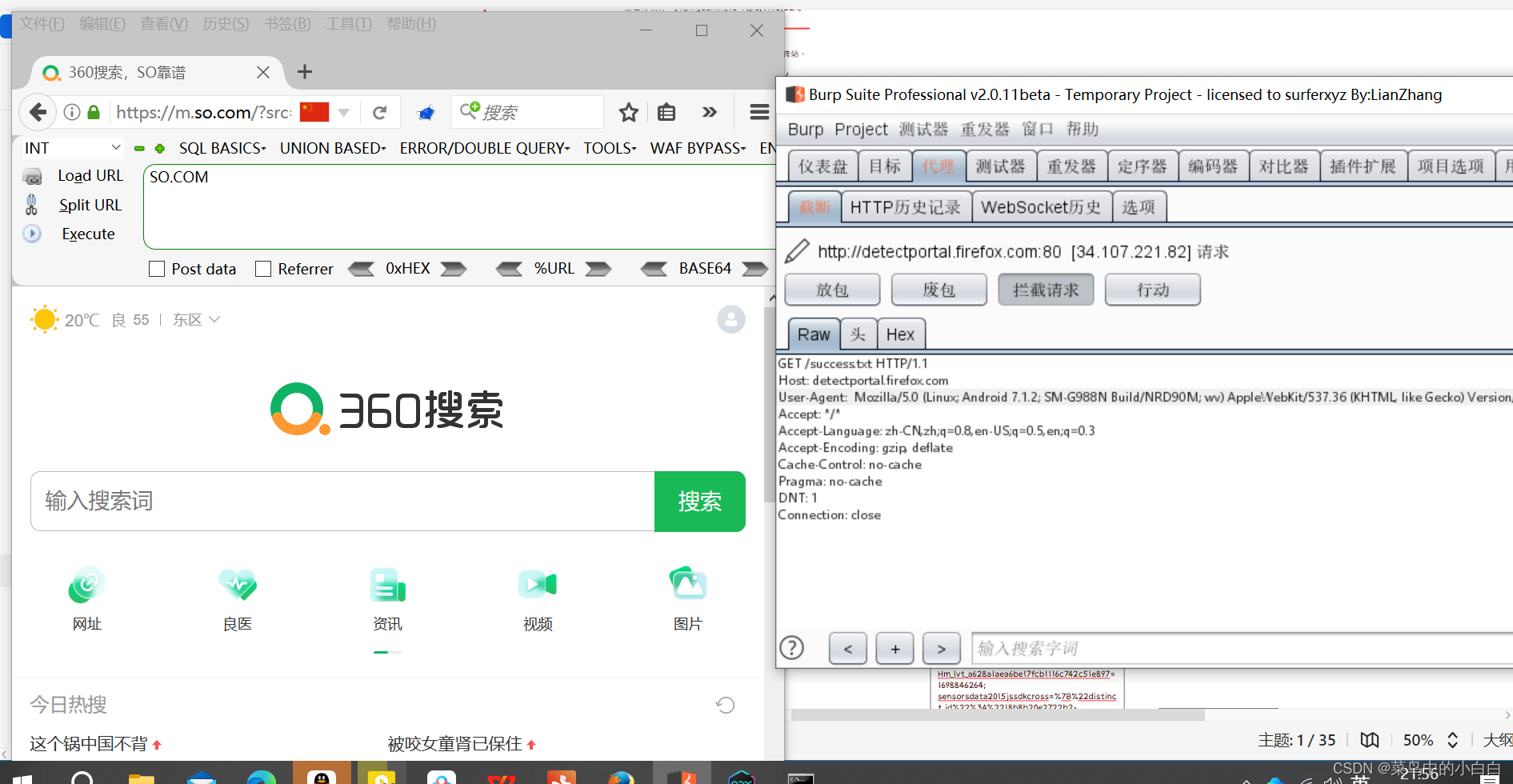The image size is (1513, 784).
Task: Check the Post data checkbox in HackBar
Action: pyautogui.click(x=156, y=269)
